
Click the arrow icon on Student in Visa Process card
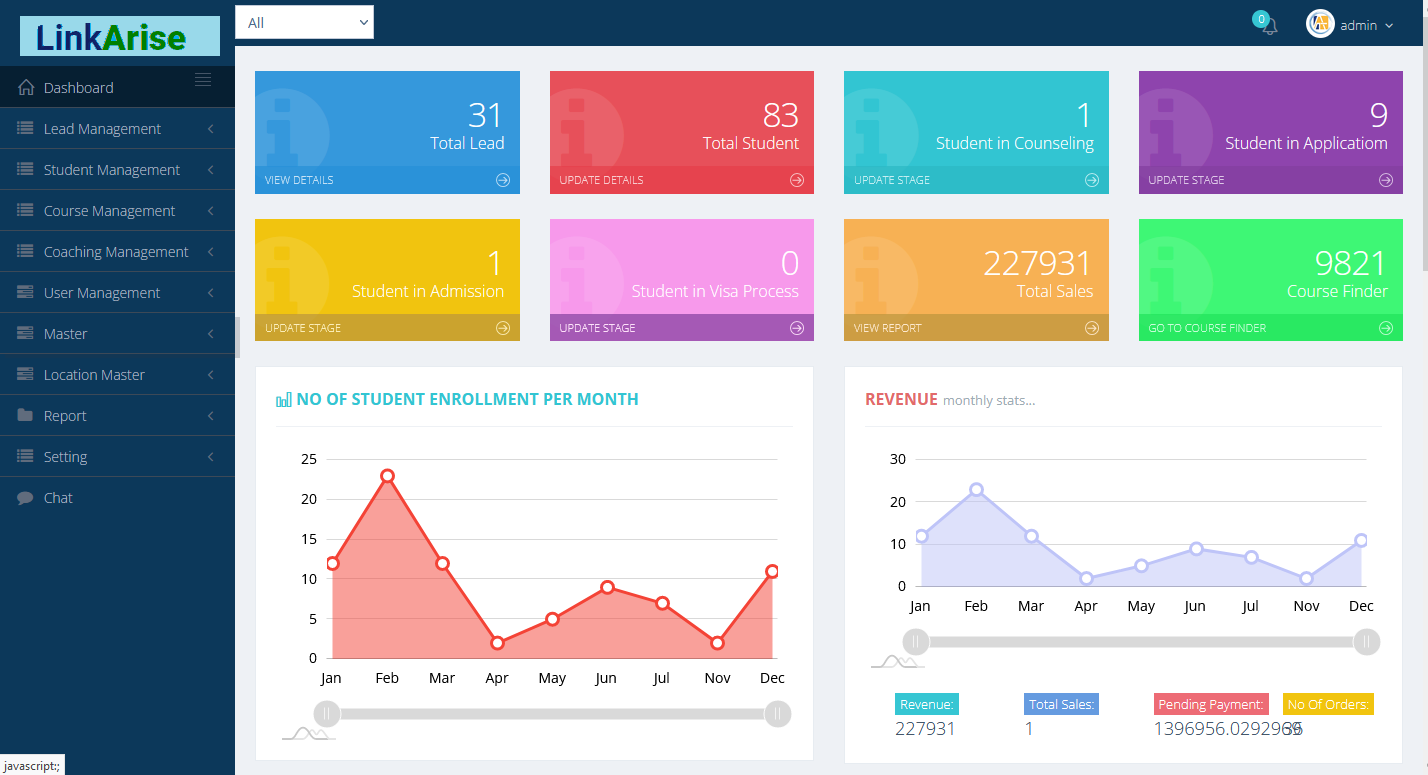pos(796,328)
